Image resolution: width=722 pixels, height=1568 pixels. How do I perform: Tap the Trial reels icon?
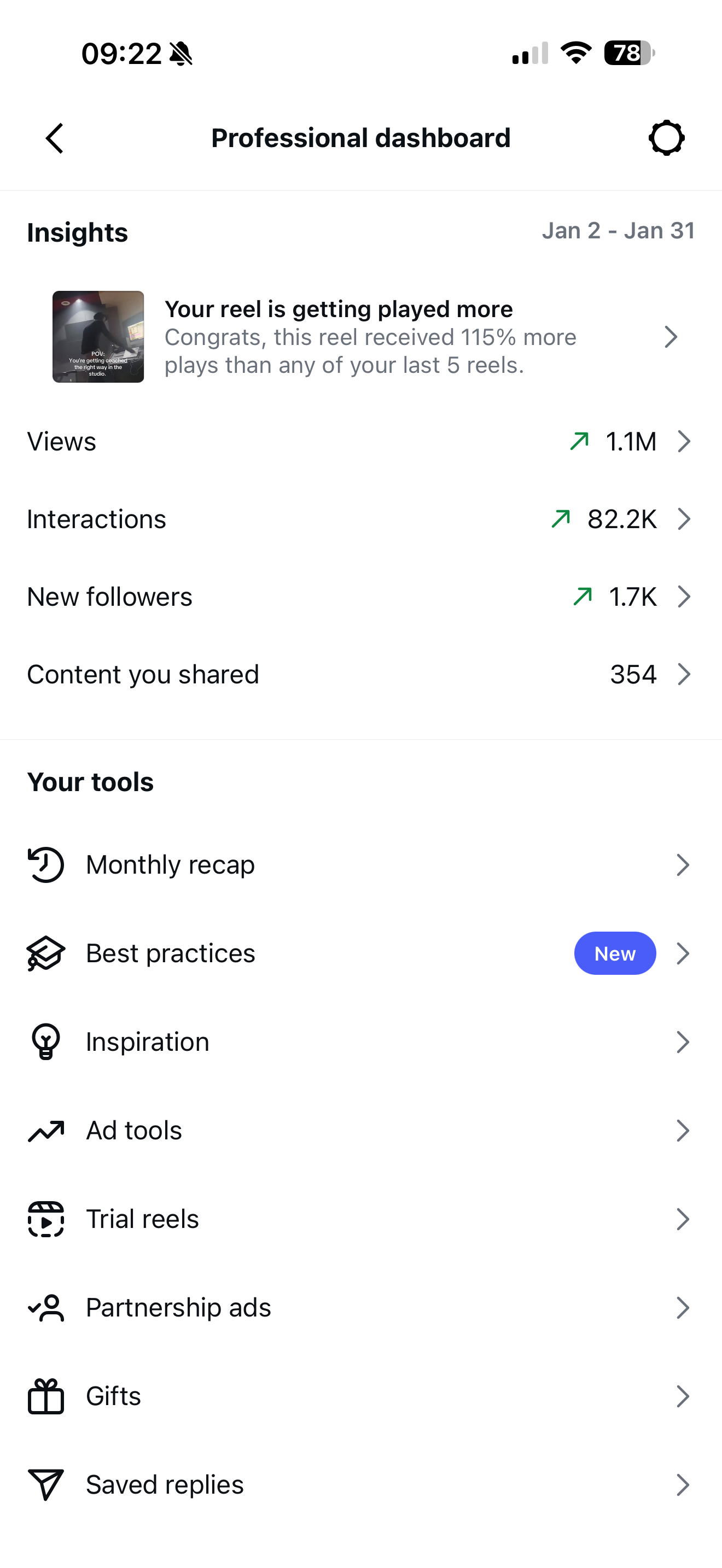click(x=45, y=1219)
